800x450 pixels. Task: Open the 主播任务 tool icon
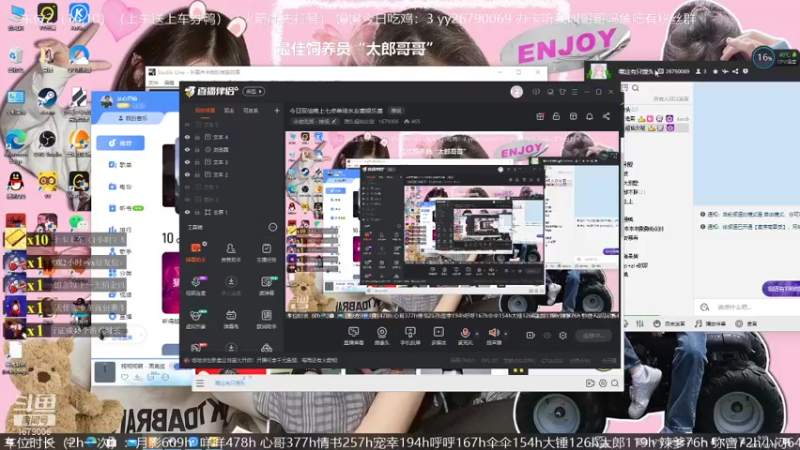pos(266,252)
